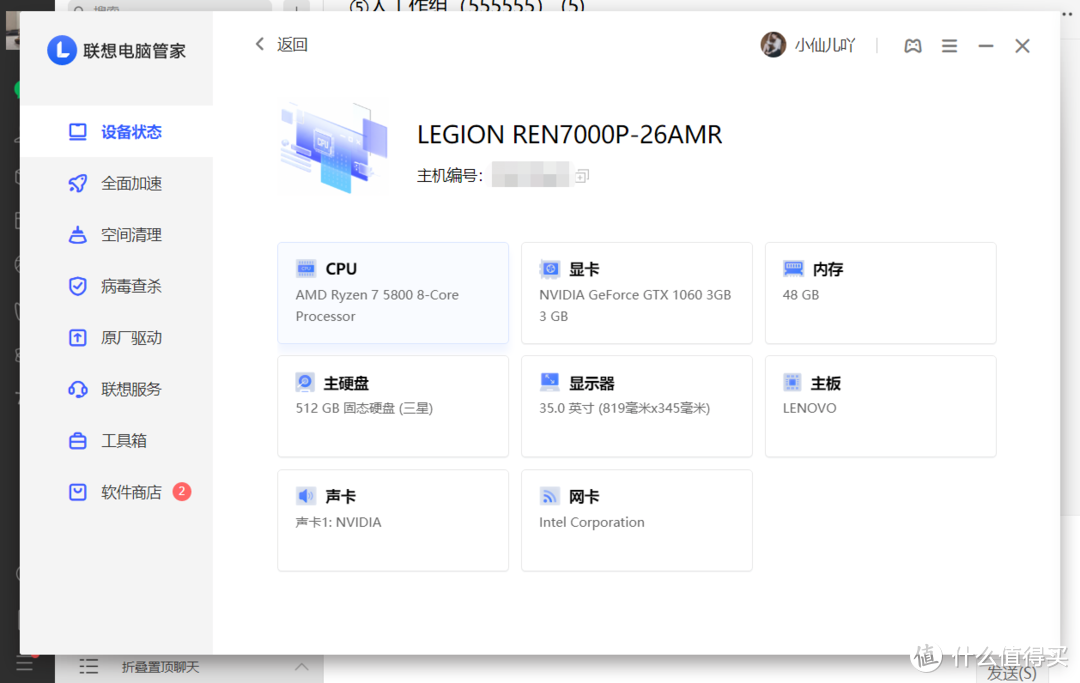The image size is (1080, 683).
Task: Click the text 512 GB 固态硬盘 (三星)
Action: click(364, 408)
